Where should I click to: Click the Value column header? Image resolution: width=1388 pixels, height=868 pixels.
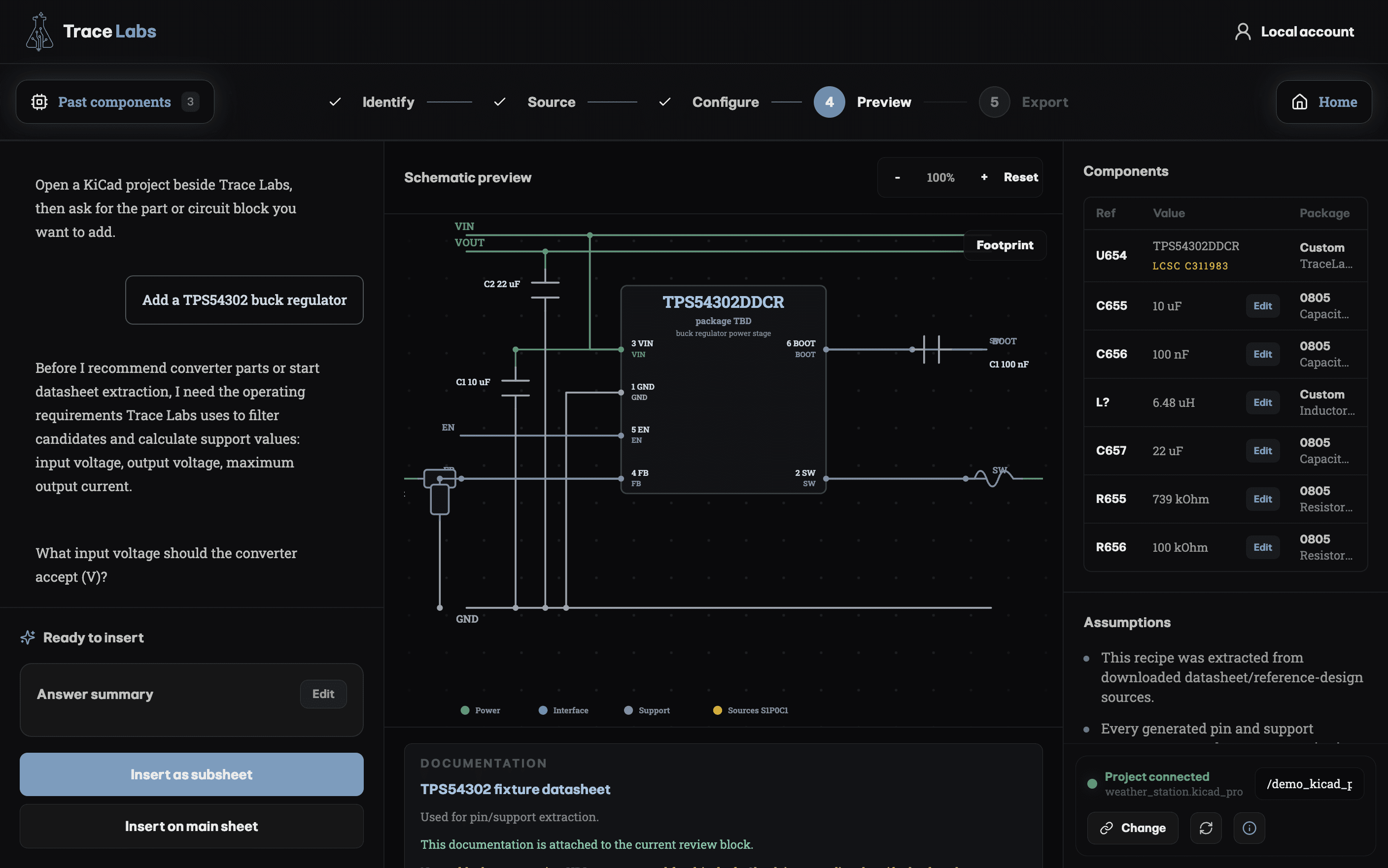1169,213
